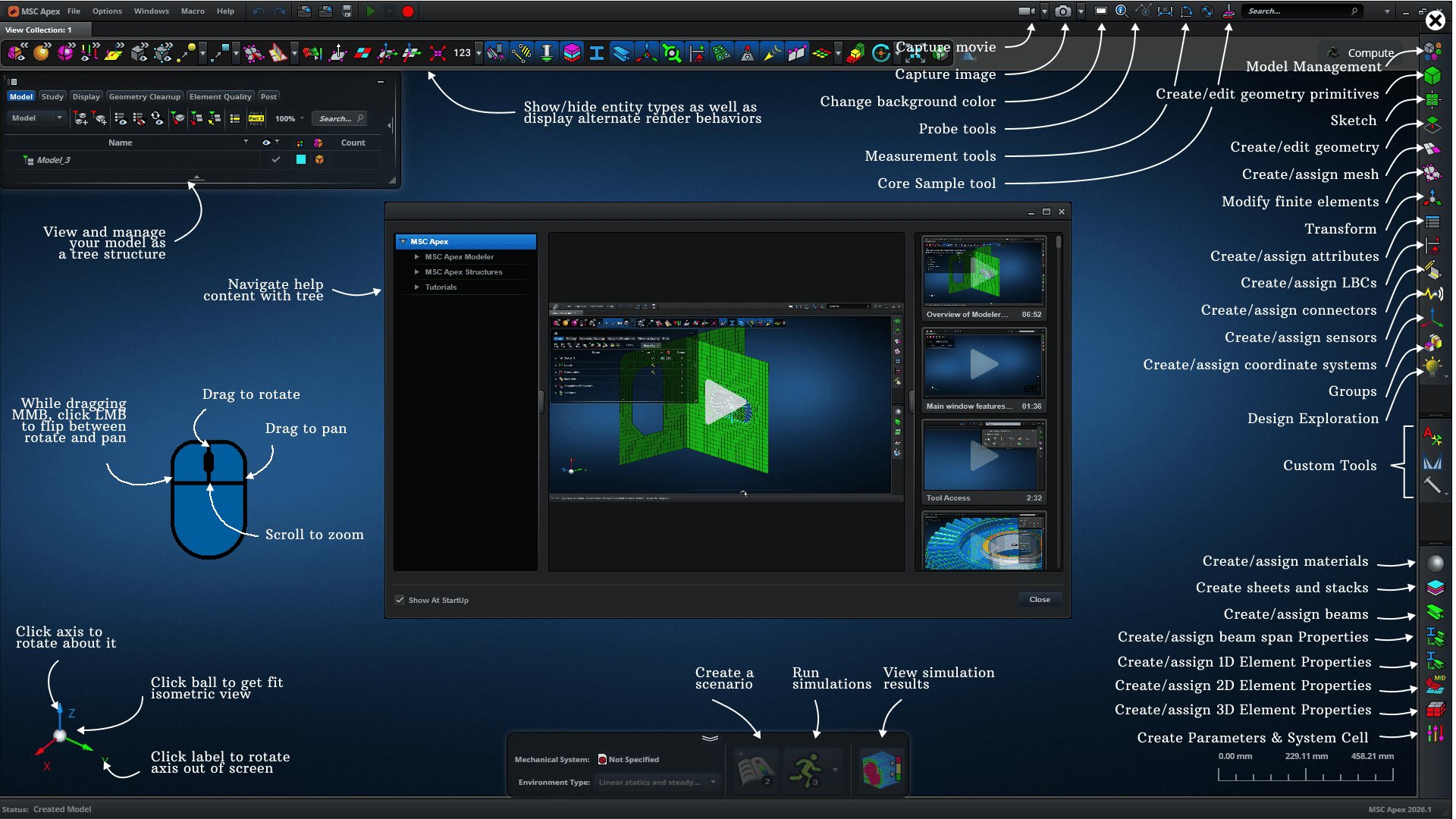This screenshot has width=1456, height=819.
Task: Click the eye visibility column header
Action: [x=266, y=143]
